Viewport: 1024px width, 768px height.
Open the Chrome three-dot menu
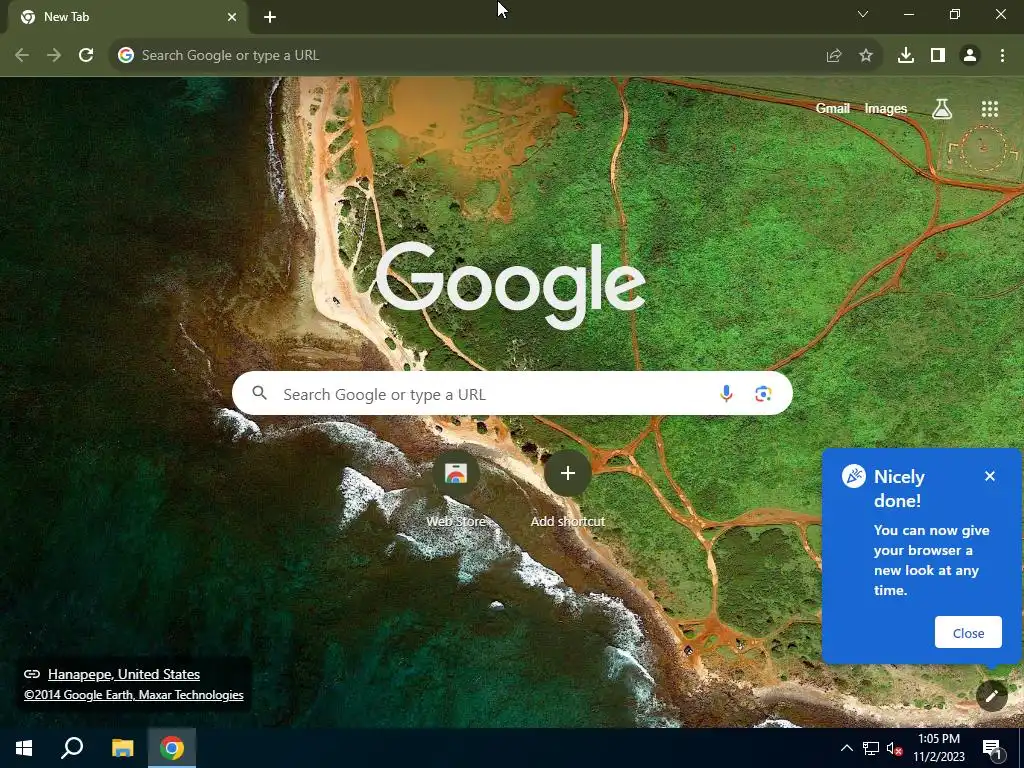point(1002,56)
